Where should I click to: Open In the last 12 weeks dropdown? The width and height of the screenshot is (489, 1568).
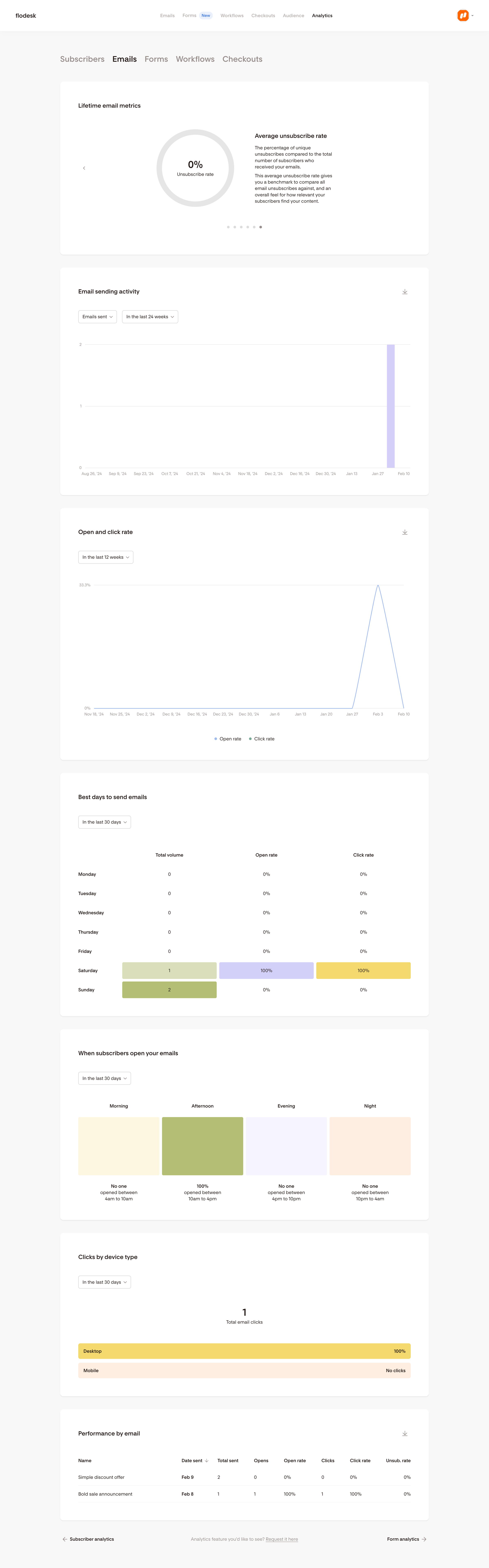[106, 557]
